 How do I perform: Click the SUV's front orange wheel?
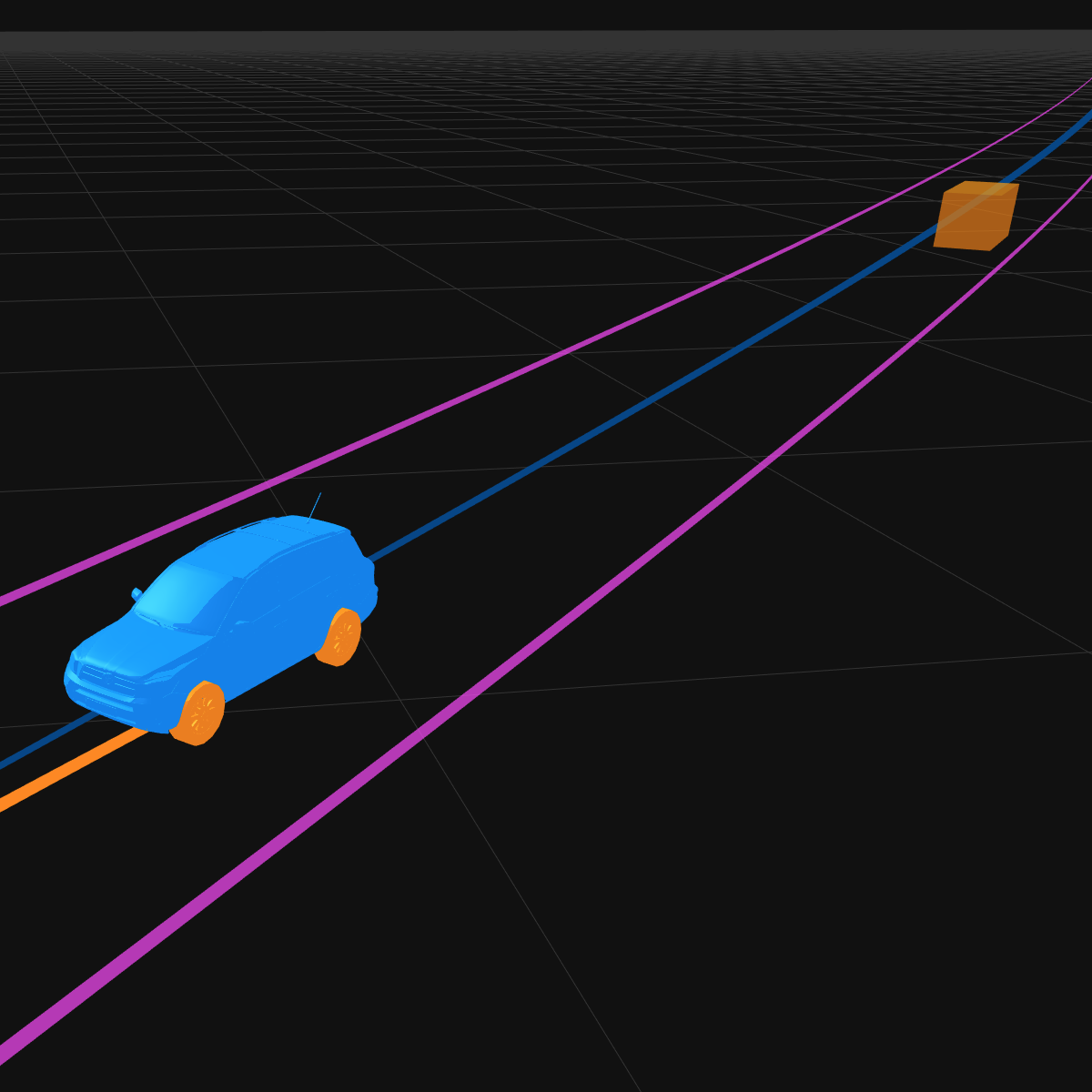[x=201, y=713]
